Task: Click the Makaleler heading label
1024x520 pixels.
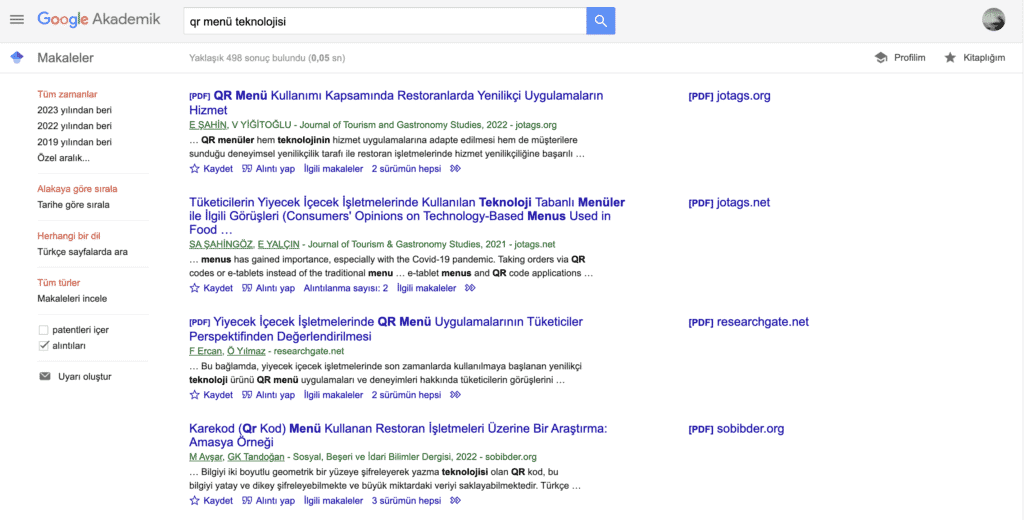Action: click(65, 57)
